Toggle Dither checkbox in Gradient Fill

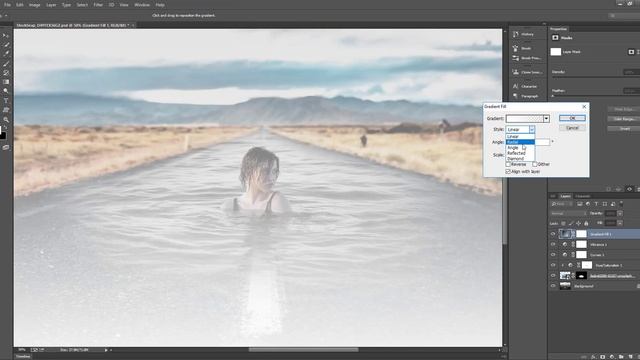535,164
